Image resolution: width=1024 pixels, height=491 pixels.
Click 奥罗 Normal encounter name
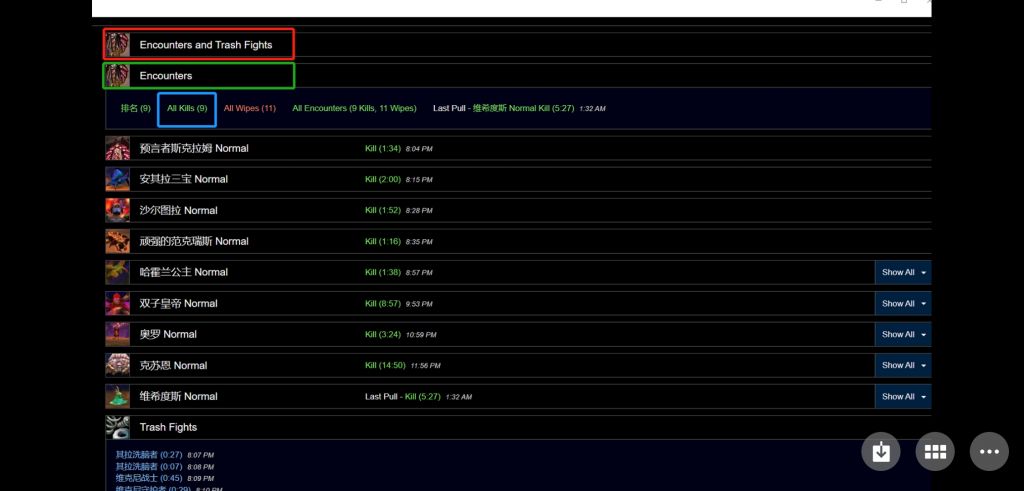[168, 334]
